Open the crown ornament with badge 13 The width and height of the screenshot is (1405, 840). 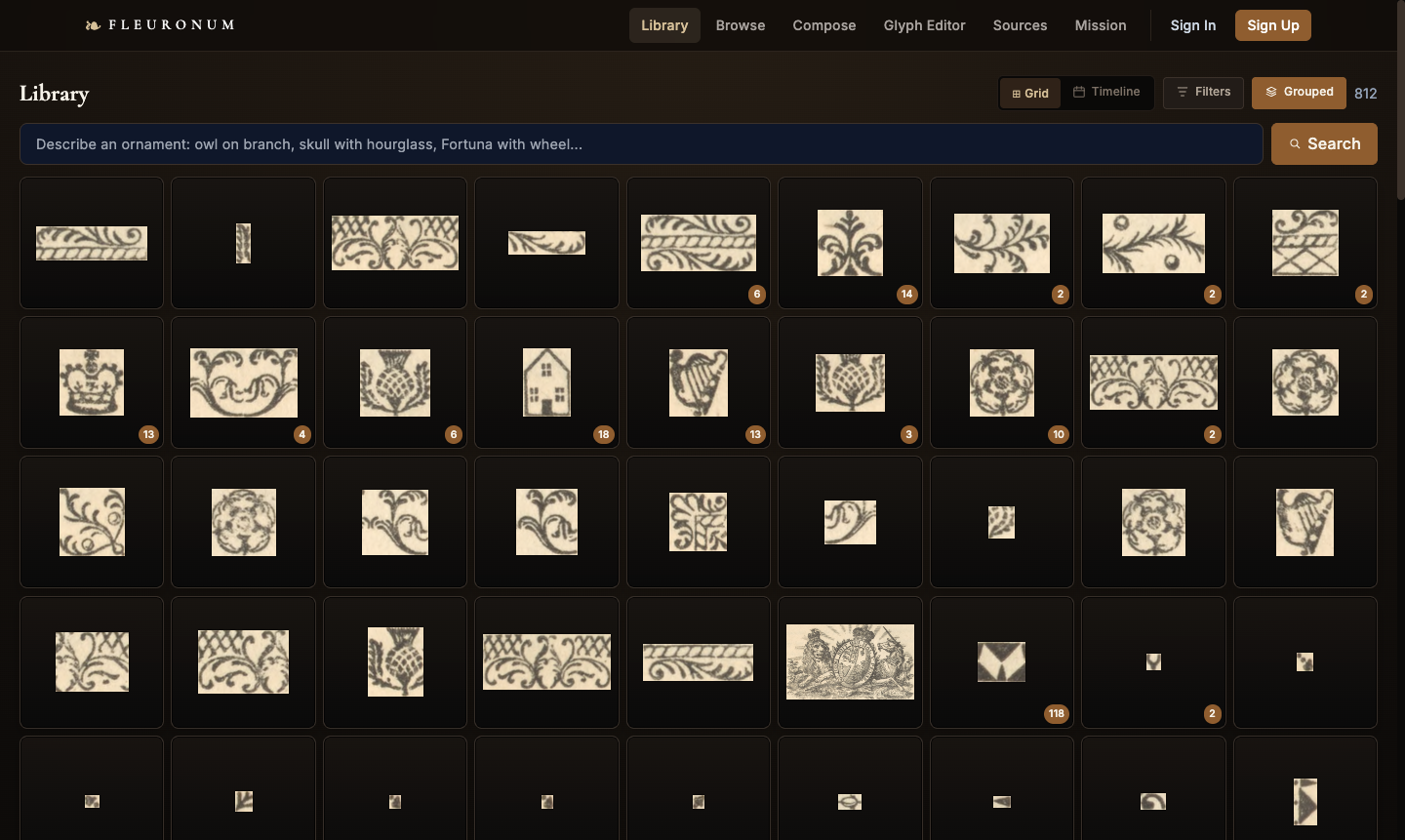tap(92, 382)
